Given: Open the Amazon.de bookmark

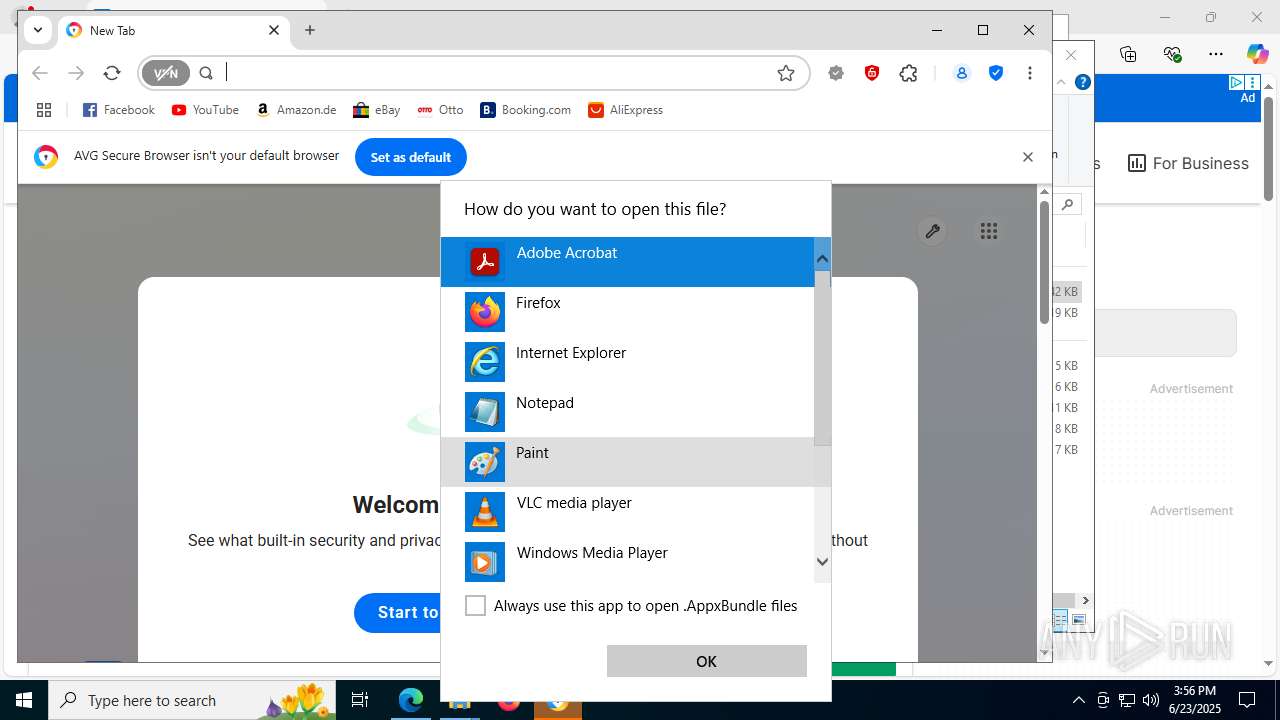Looking at the screenshot, I should click(x=296, y=110).
